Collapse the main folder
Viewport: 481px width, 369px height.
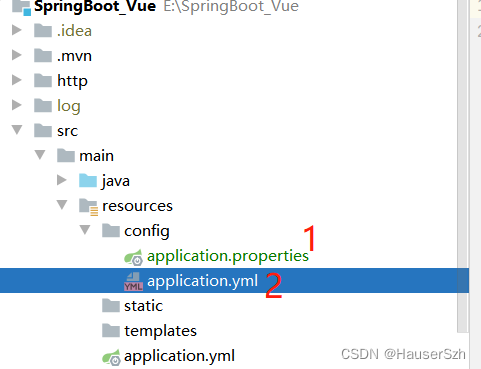[40, 155]
